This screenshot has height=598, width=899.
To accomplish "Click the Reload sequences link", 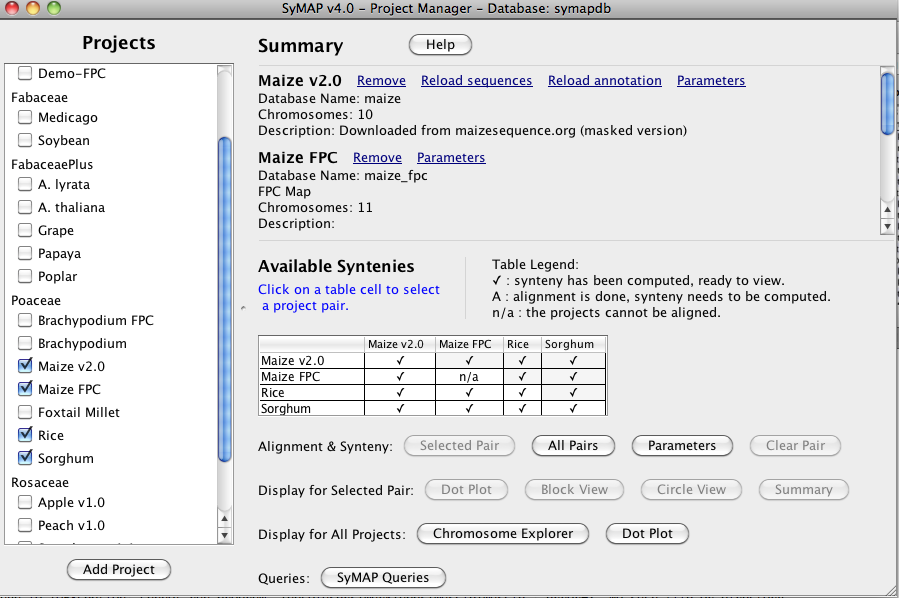I will (476, 81).
